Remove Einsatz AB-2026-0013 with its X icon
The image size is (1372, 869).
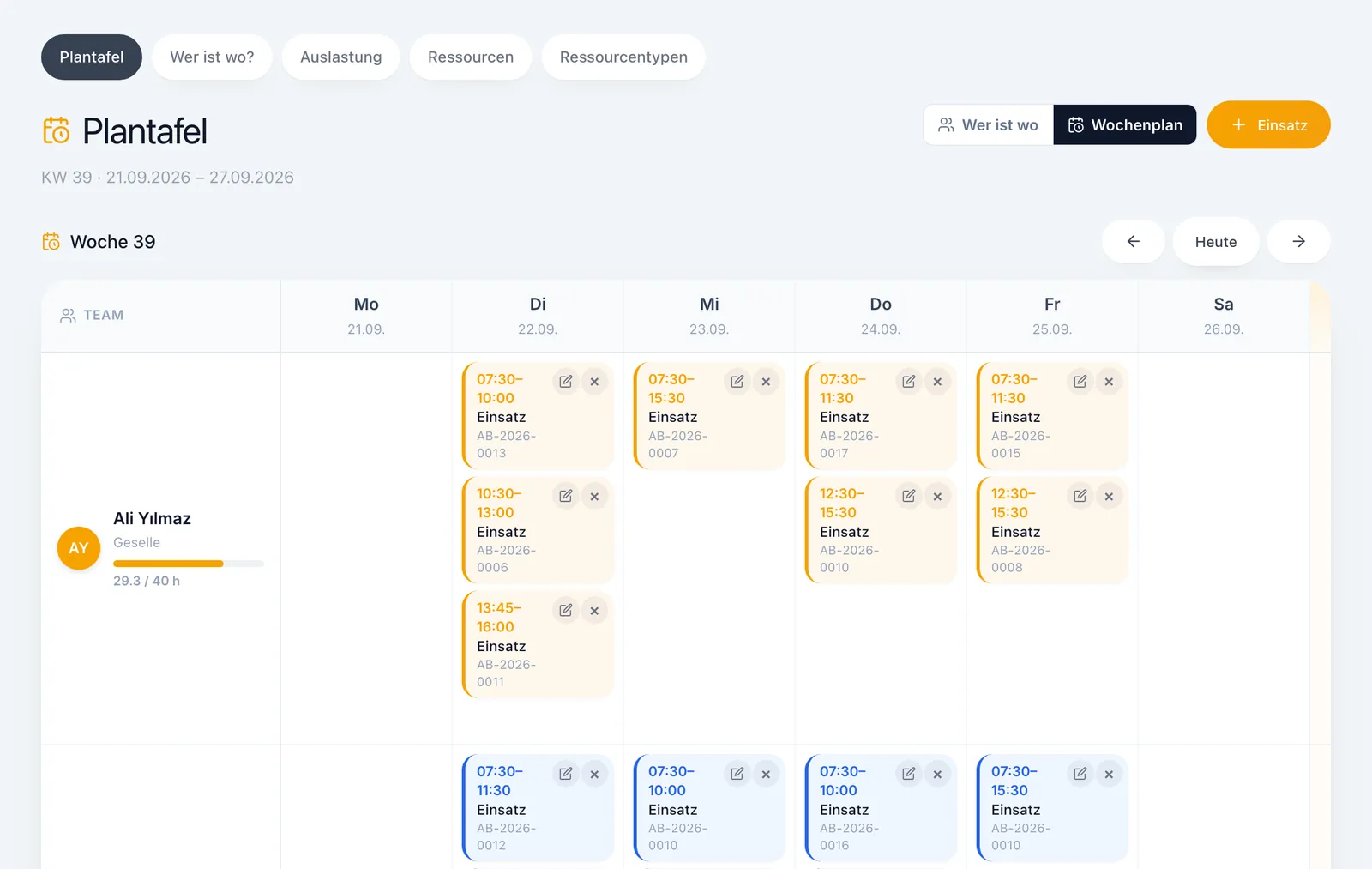594,382
